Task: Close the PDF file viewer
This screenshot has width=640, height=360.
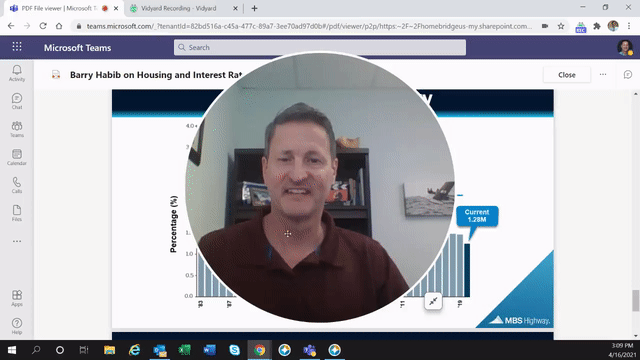Action: pos(567,75)
